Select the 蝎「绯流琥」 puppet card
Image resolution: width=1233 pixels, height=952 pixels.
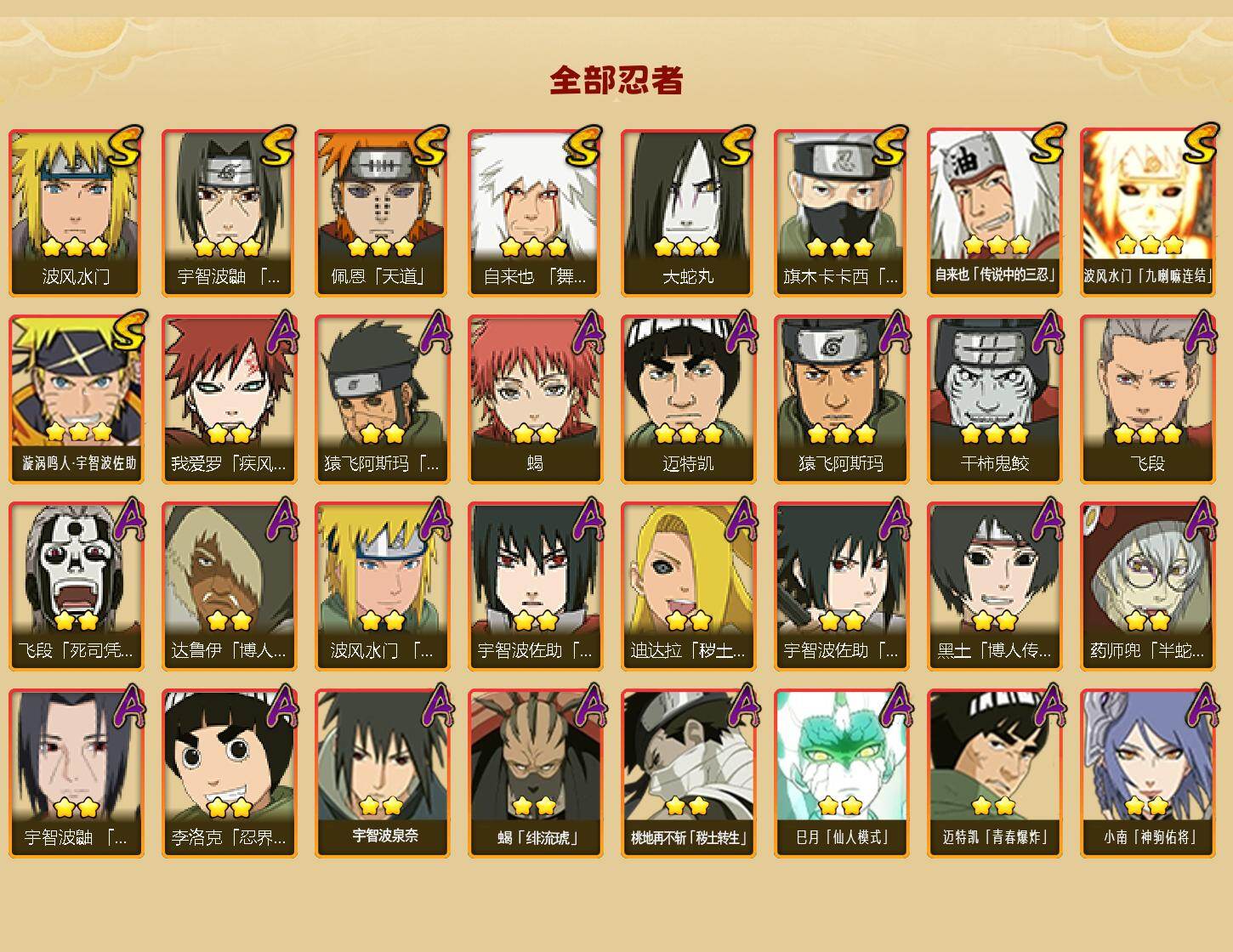(x=535, y=773)
